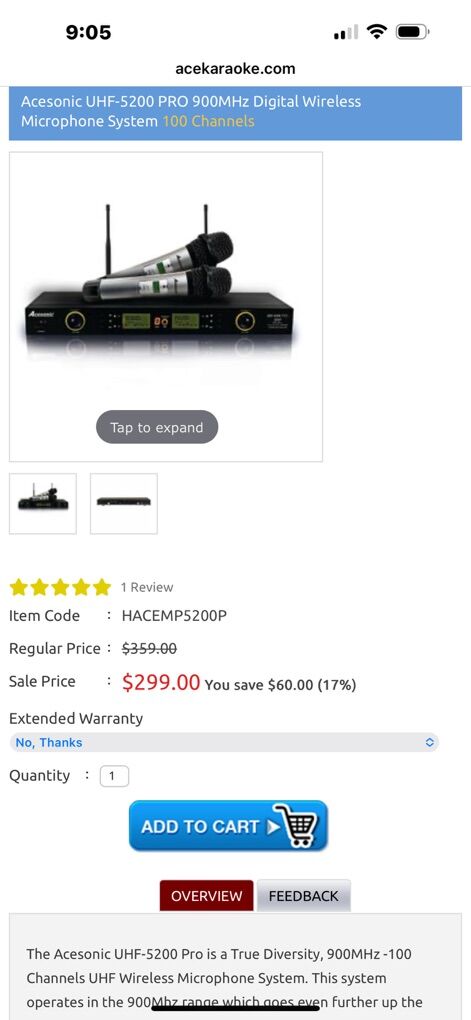The width and height of the screenshot is (471, 1020).
Task: Click the ADD TO CART button
Action: click(x=228, y=825)
